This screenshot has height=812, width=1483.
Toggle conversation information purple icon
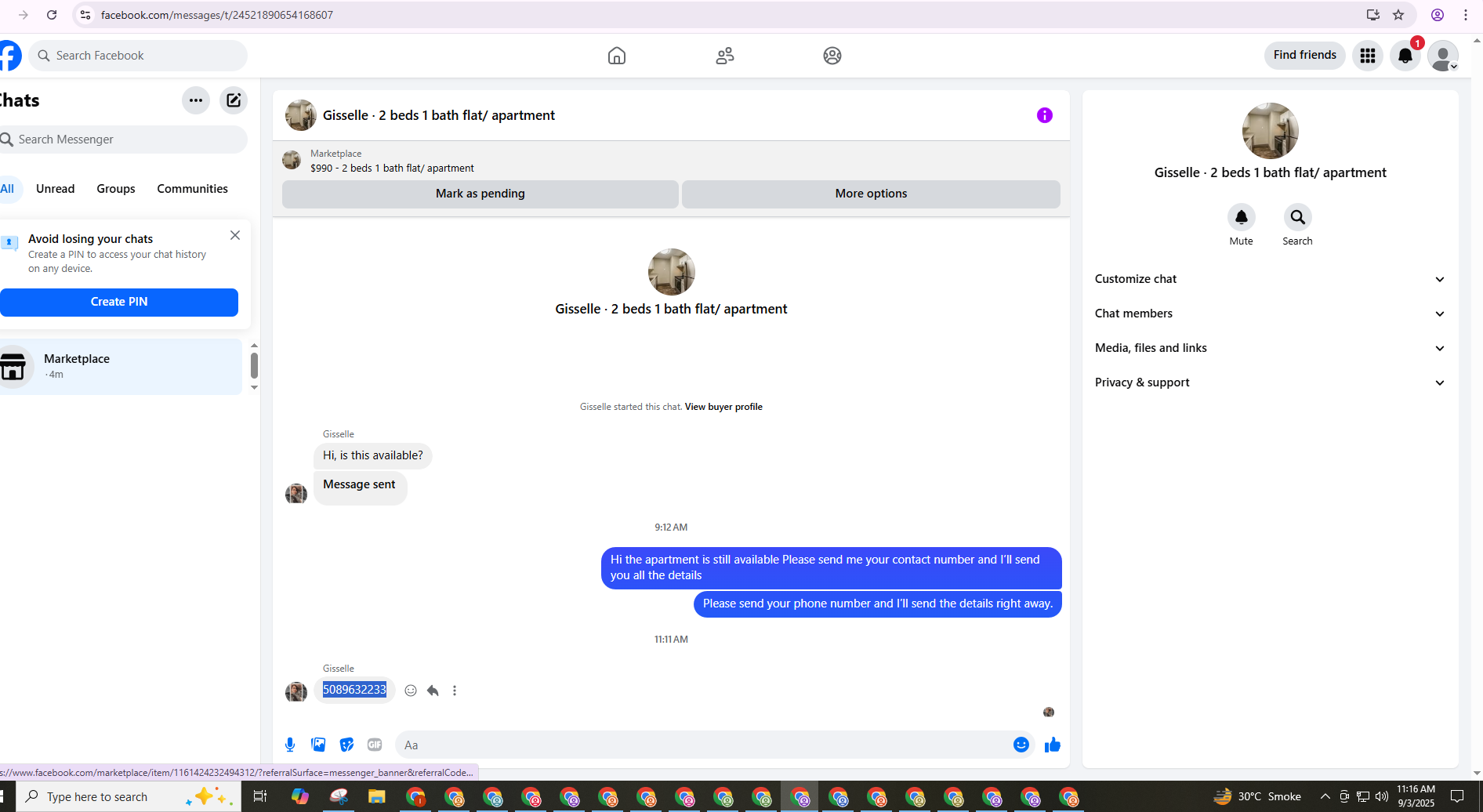click(1045, 115)
